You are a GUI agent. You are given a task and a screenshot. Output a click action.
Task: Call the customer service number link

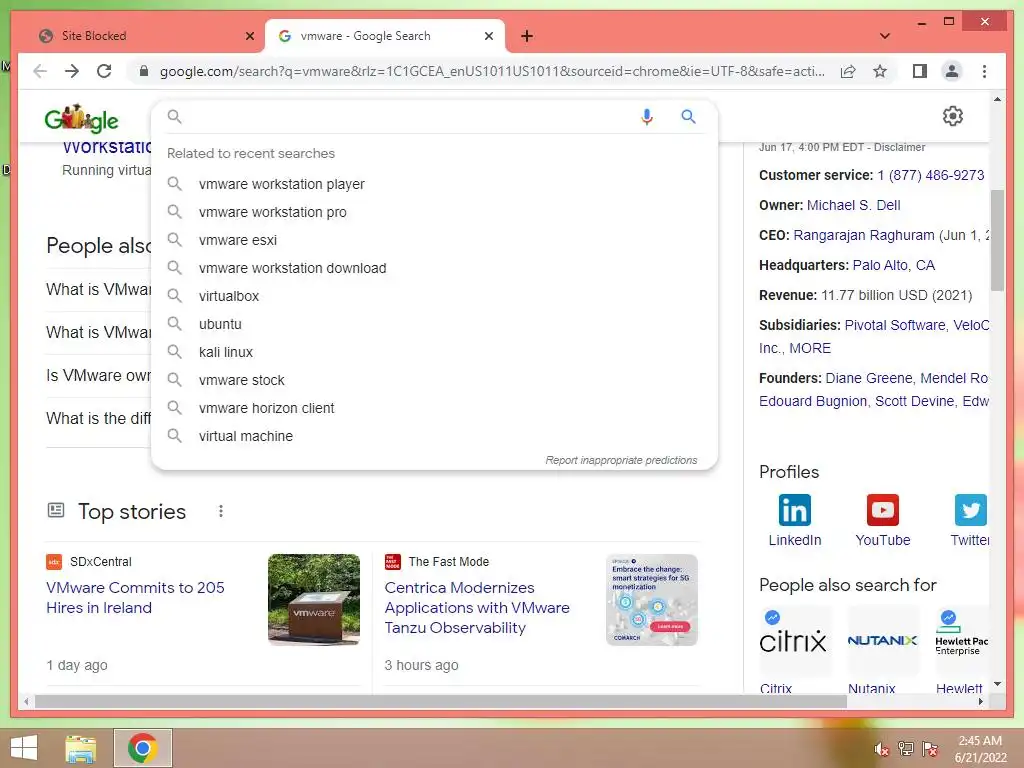931,175
